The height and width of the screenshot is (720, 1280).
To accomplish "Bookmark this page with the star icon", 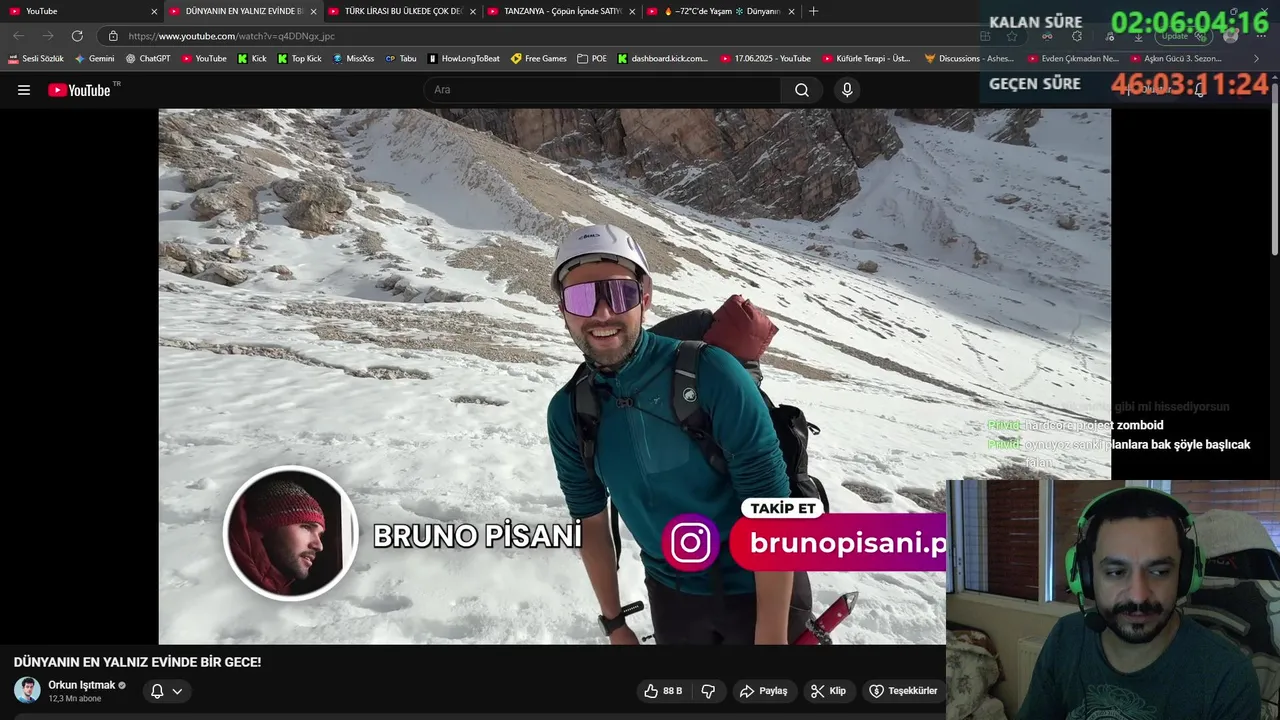I will [1012, 36].
